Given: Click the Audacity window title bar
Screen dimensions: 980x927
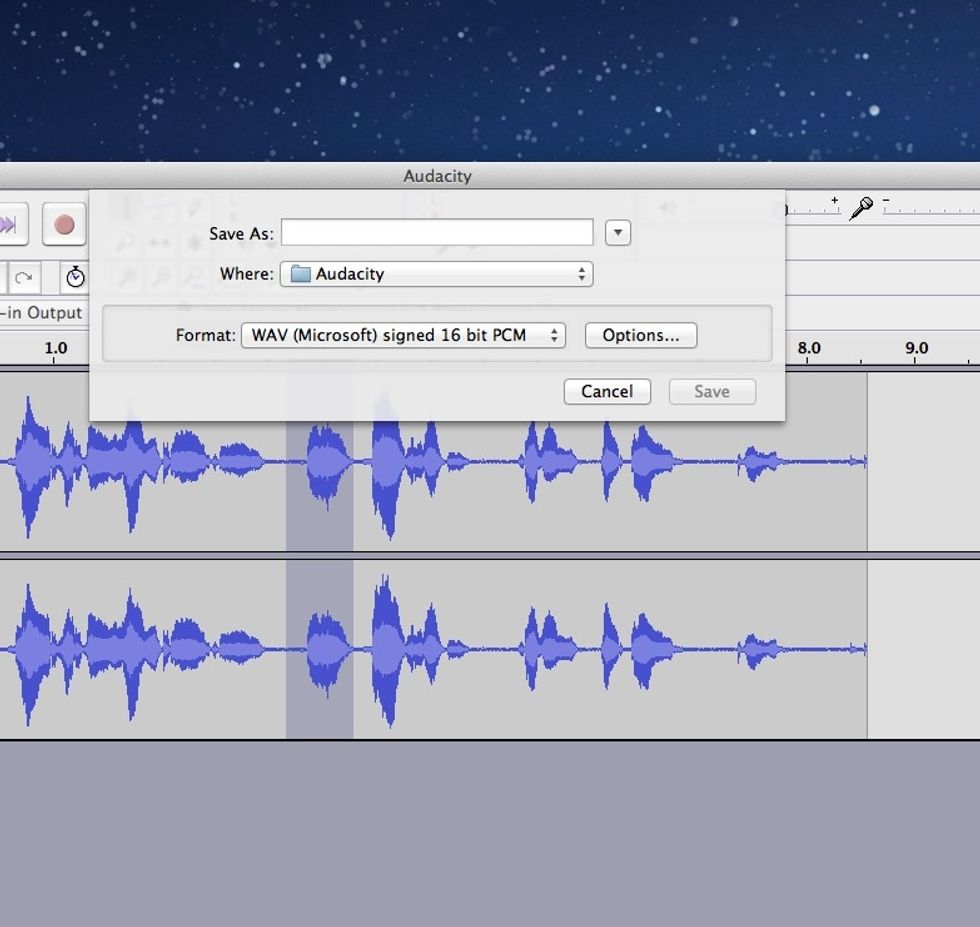Looking at the screenshot, I should [x=490, y=176].
